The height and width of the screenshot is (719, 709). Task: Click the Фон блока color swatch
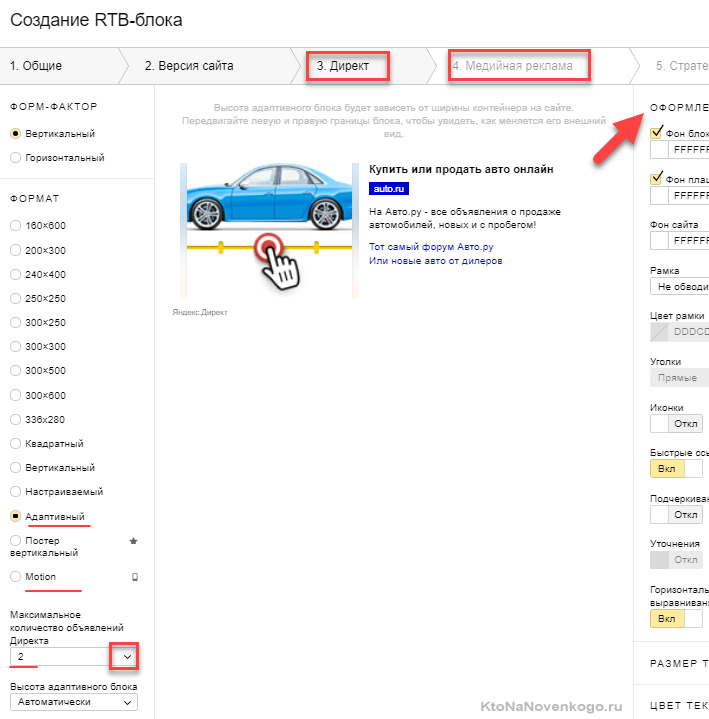click(659, 150)
